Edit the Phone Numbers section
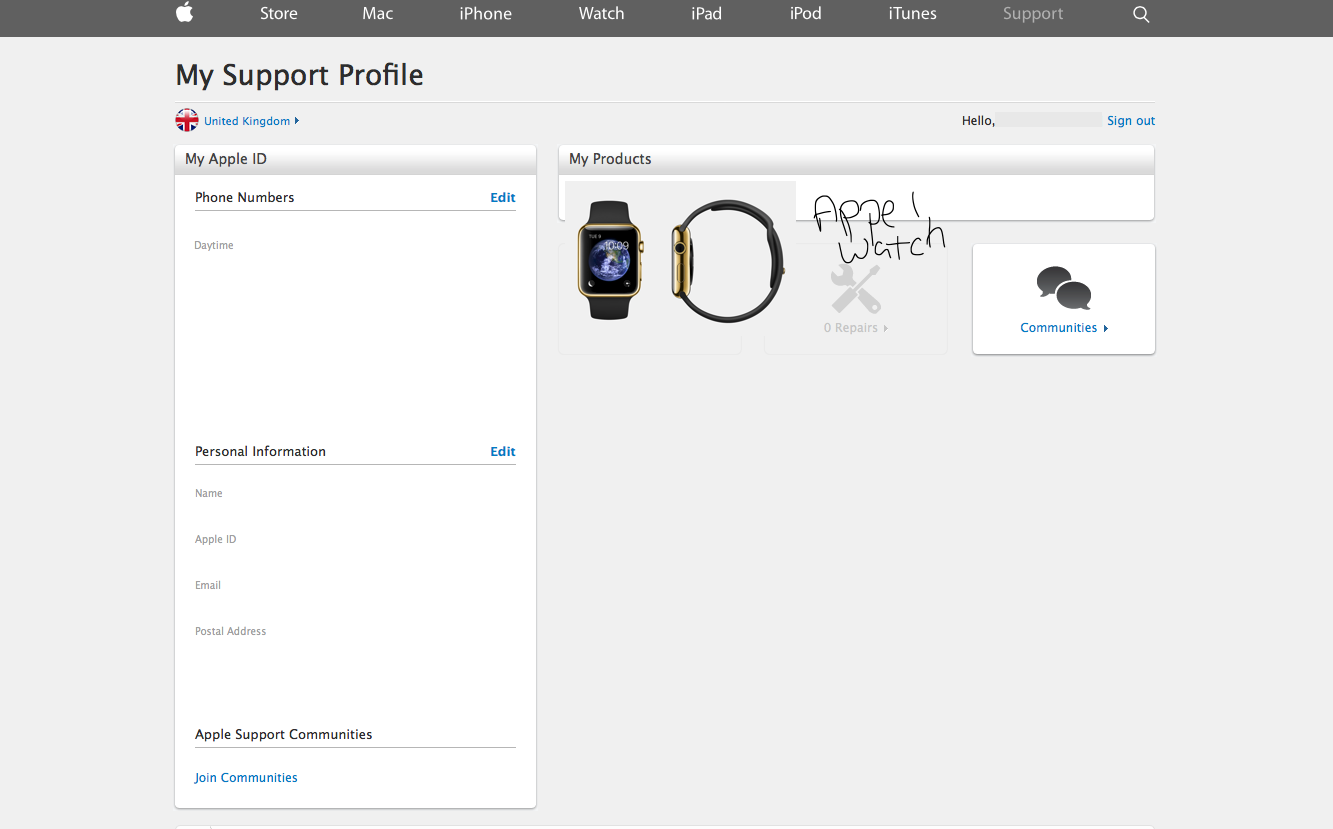 [x=503, y=198]
